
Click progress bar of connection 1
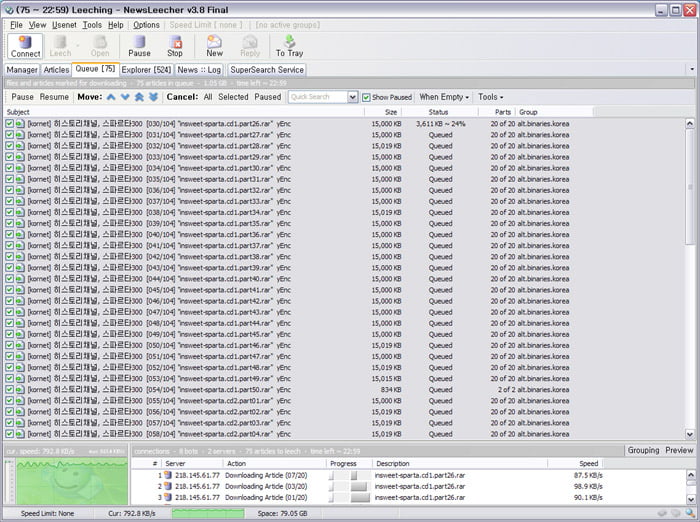pos(350,475)
